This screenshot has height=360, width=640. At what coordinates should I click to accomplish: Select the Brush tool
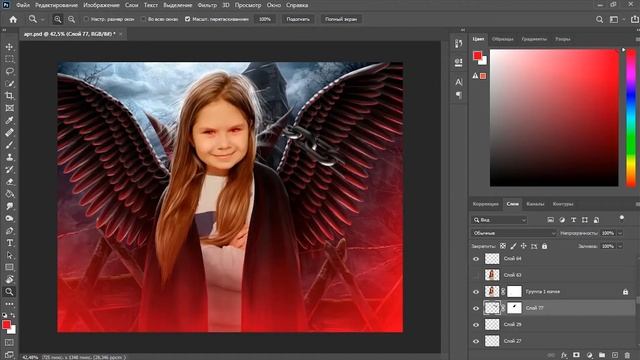point(9,145)
